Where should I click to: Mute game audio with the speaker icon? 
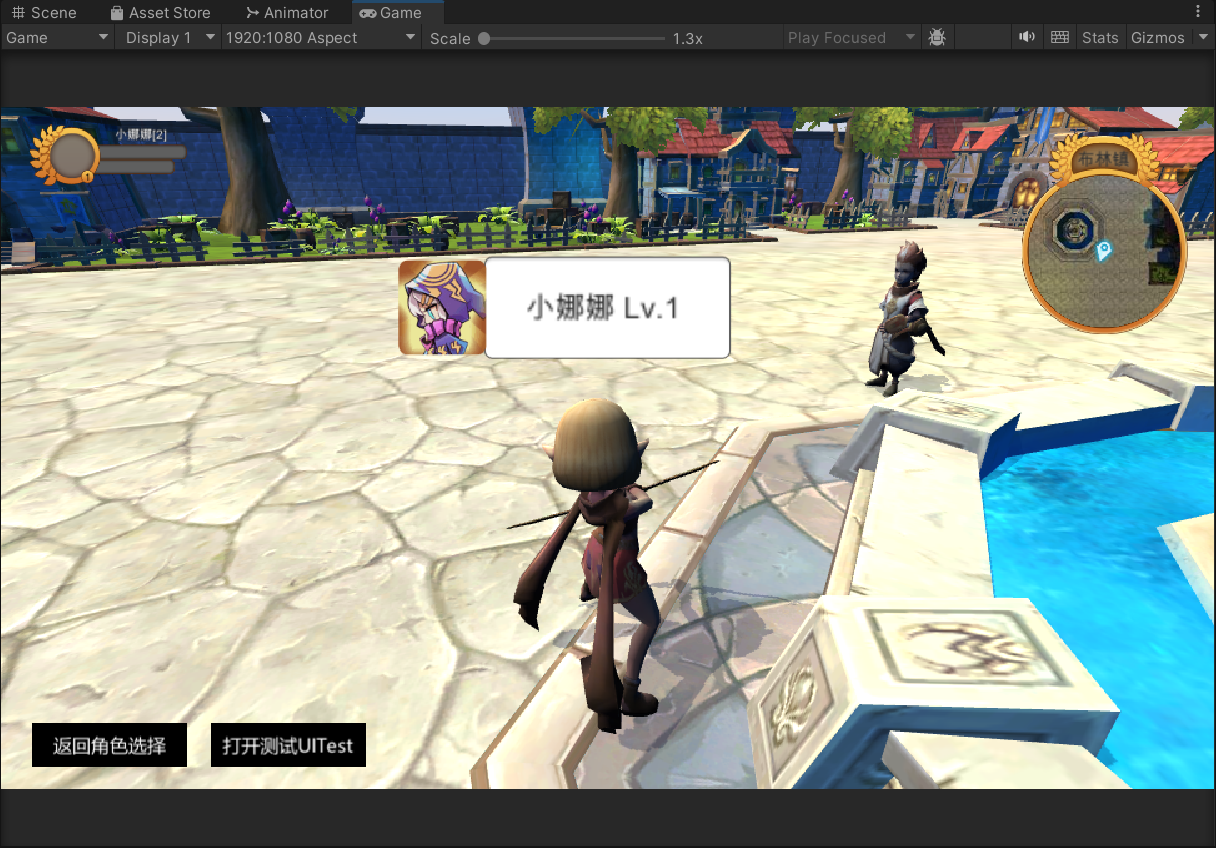coord(1026,38)
